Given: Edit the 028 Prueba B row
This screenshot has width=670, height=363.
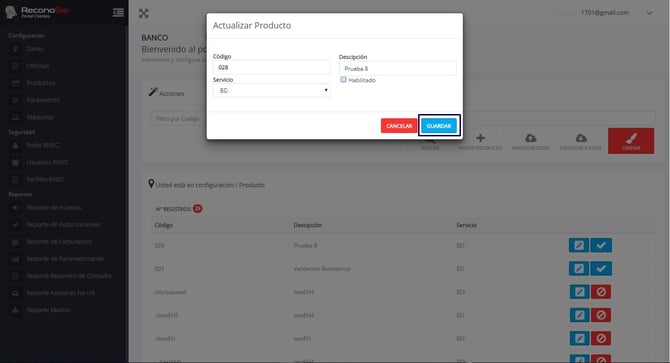Looking at the screenshot, I should (579, 245).
